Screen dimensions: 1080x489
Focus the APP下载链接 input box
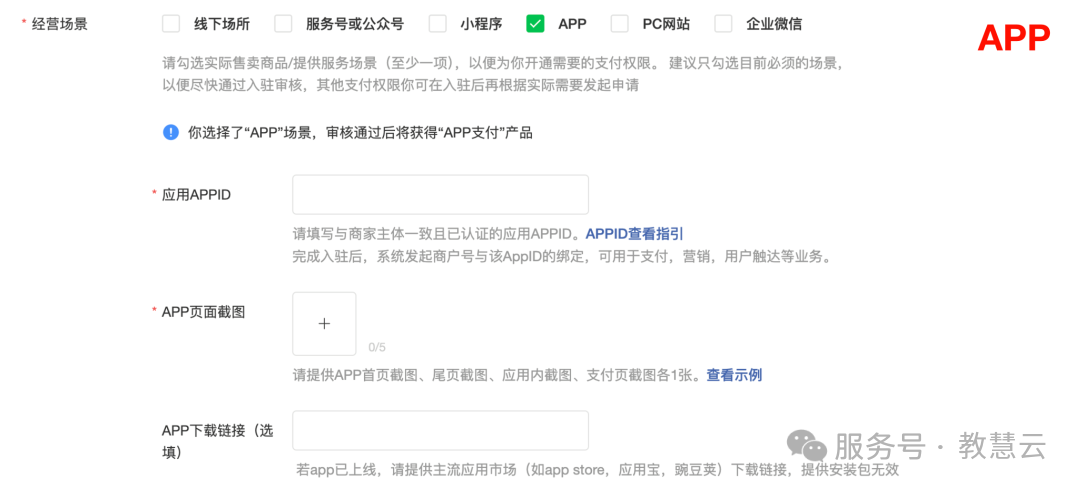tap(440, 431)
